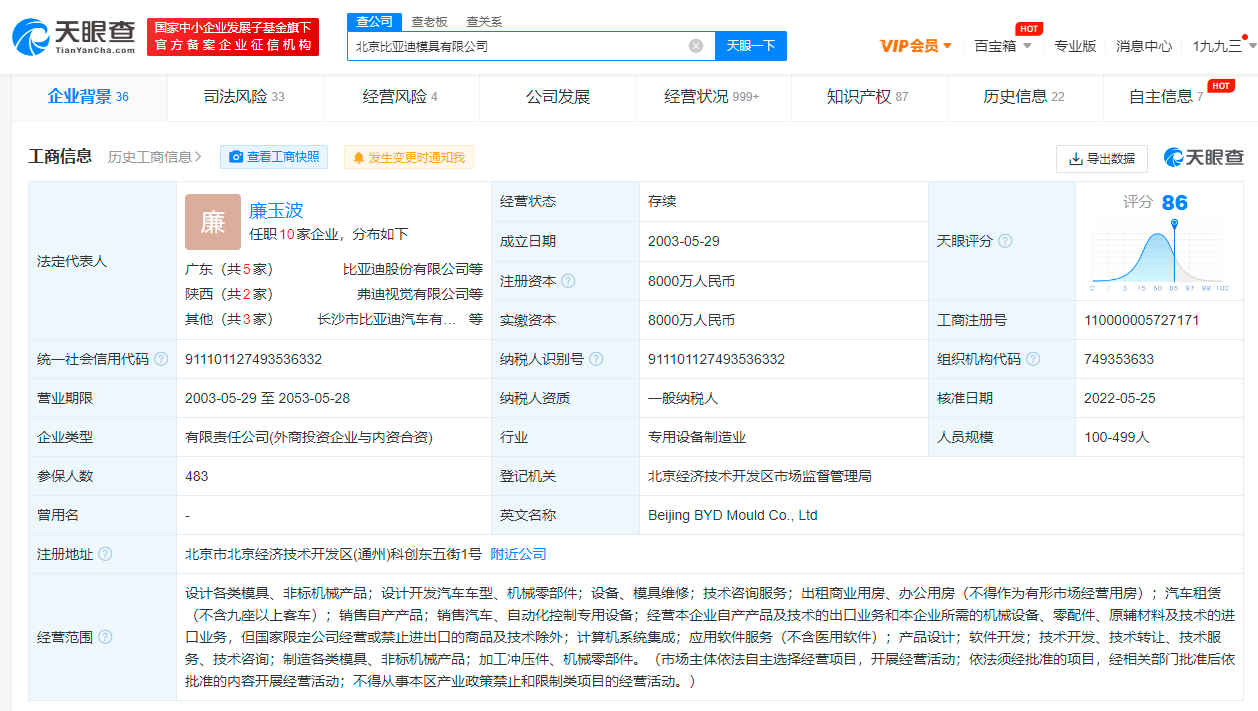This screenshot has width=1258, height=711.
Task: Click the 人员规模 value 100-499人
Action: tap(1117, 437)
